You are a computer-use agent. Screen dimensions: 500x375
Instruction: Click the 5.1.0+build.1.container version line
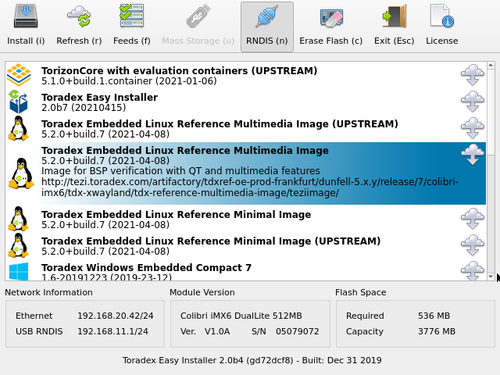pyautogui.click(x=129, y=81)
